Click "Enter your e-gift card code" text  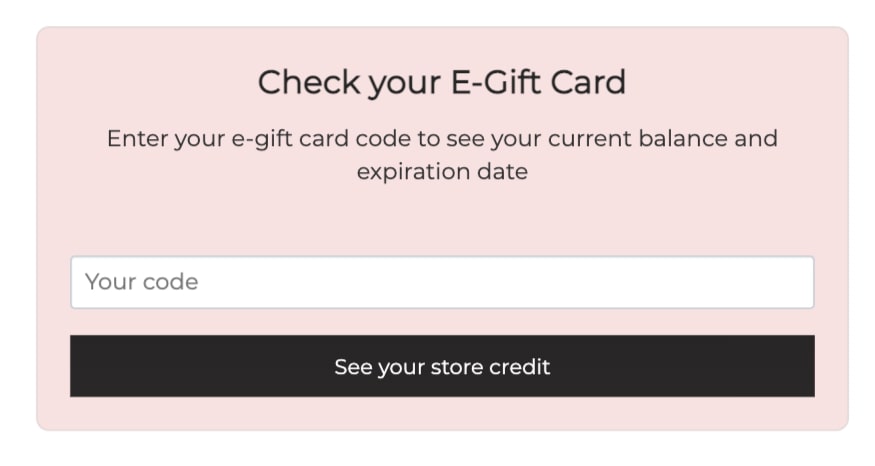[x=258, y=138]
